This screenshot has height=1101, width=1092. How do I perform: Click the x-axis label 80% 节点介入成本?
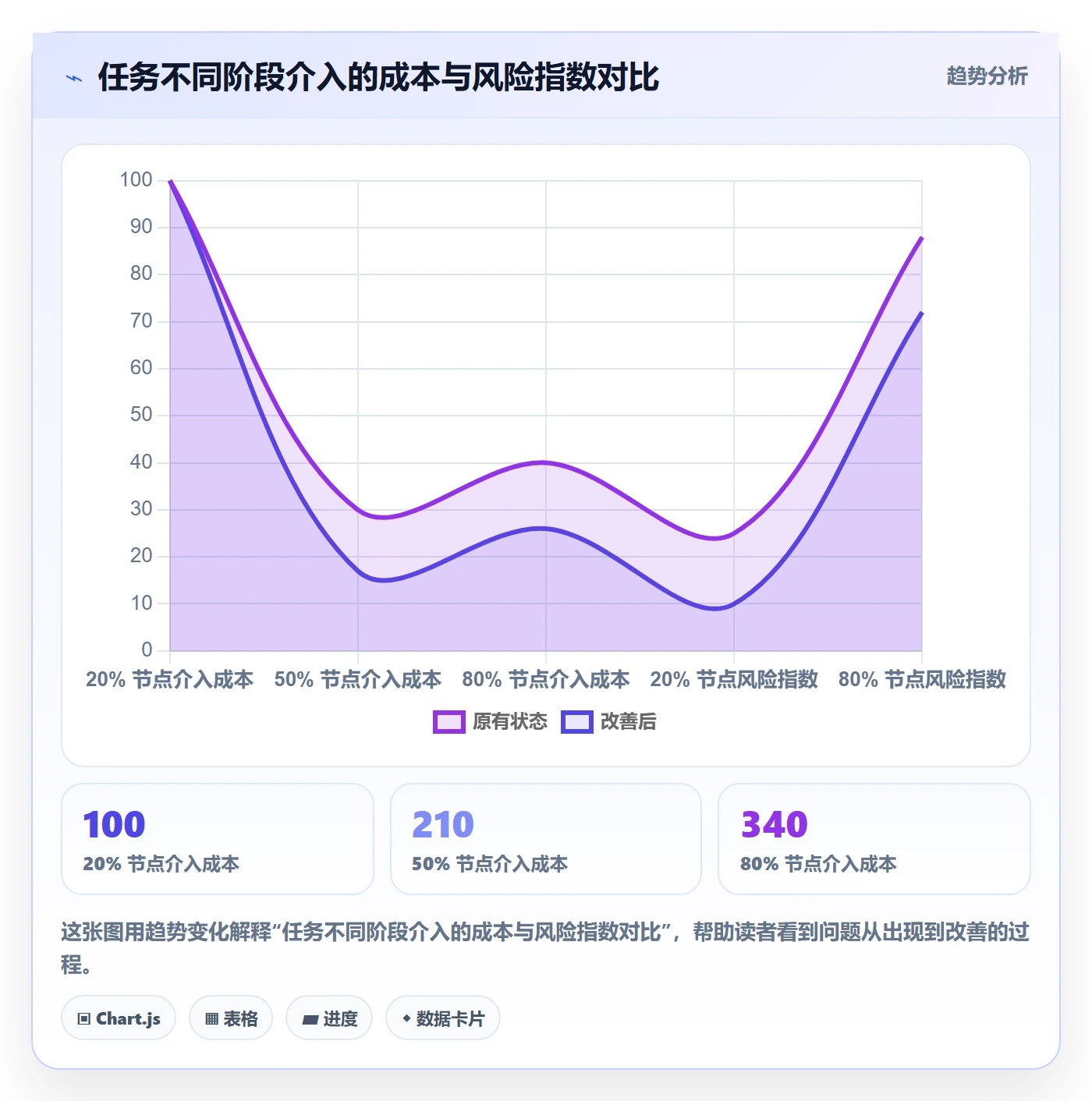546,679
